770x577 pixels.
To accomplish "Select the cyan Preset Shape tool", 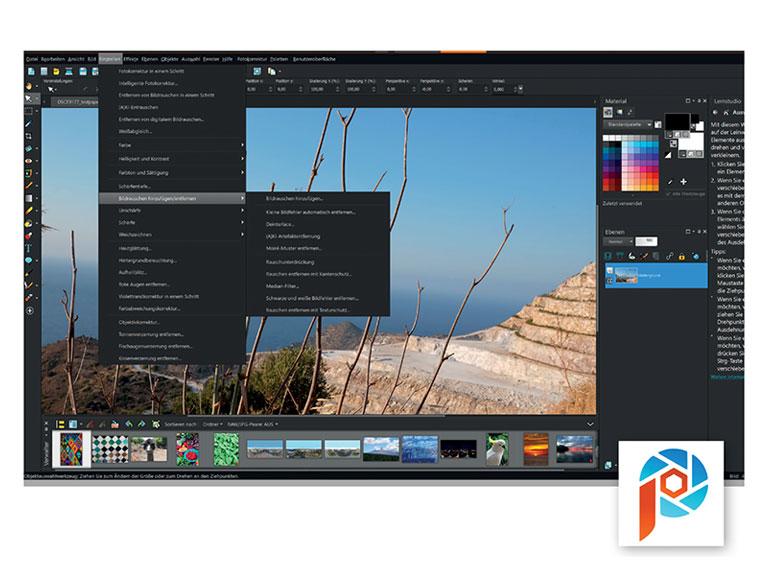I will tap(29, 260).
